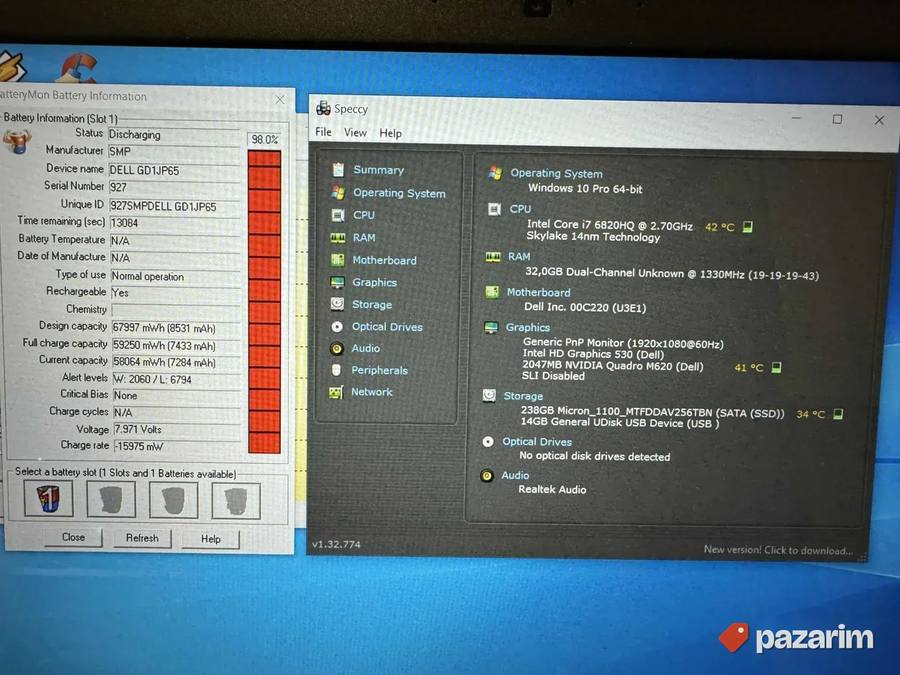The width and height of the screenshot is (900, 675).
Task: Click the Operating System heading link in summary
Action: pyautogui.click(x=556, y=173)
